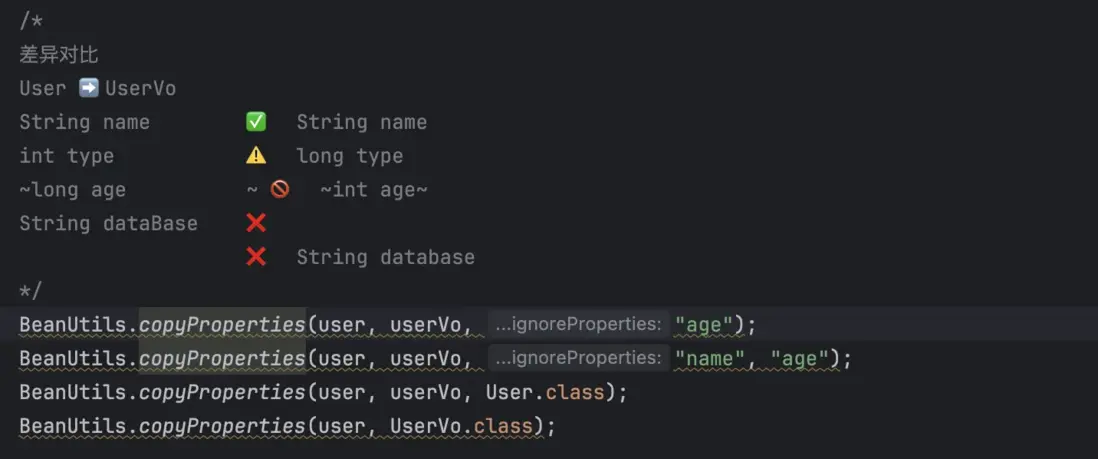Image resolution: width=1098 pixels, height=459 pixels.
Task: Click the "name" string literal argument
Action: coord(709,359)
